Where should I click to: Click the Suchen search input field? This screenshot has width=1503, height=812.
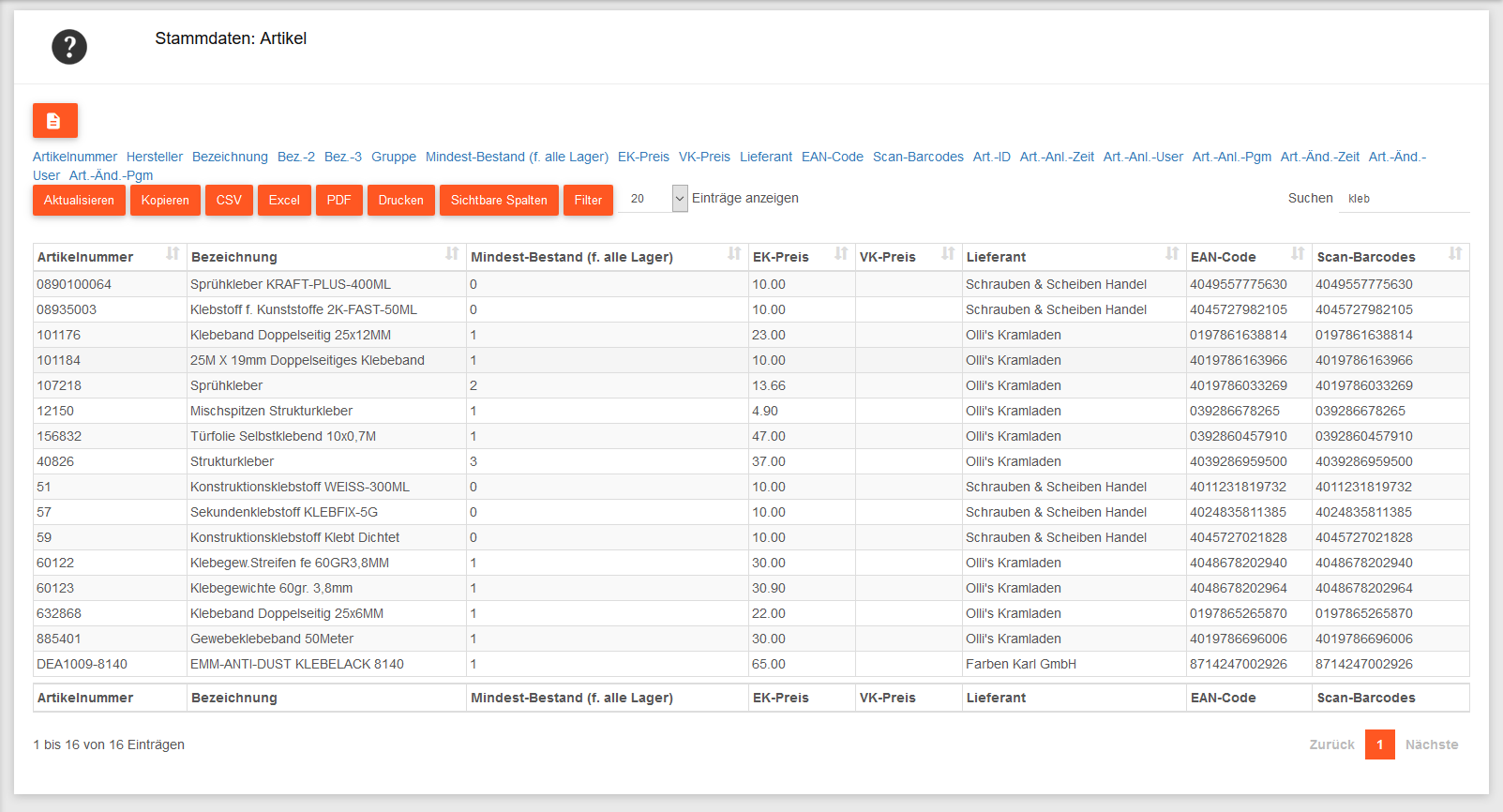click(x=1404, y=199)
